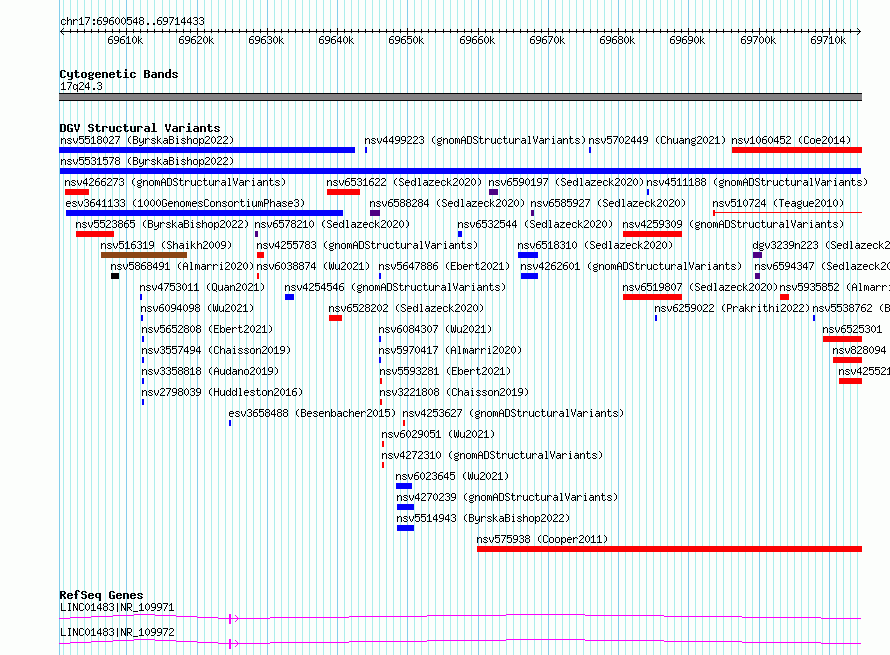This screenshot has height=655, width=890.
Task: Click the nsv5523865 (ByrskaBishop2022) label
Action: coord(162,224)
